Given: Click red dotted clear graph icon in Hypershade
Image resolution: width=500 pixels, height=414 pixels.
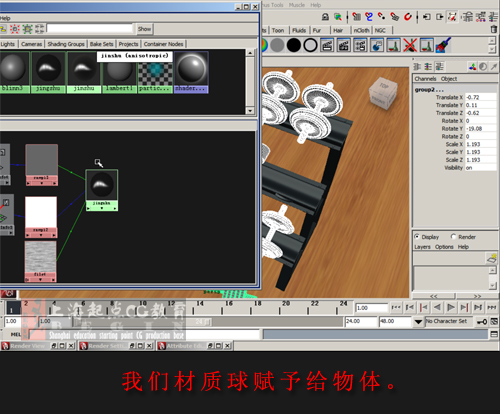Looking at the screenshot, I should (x=15, y=29).
